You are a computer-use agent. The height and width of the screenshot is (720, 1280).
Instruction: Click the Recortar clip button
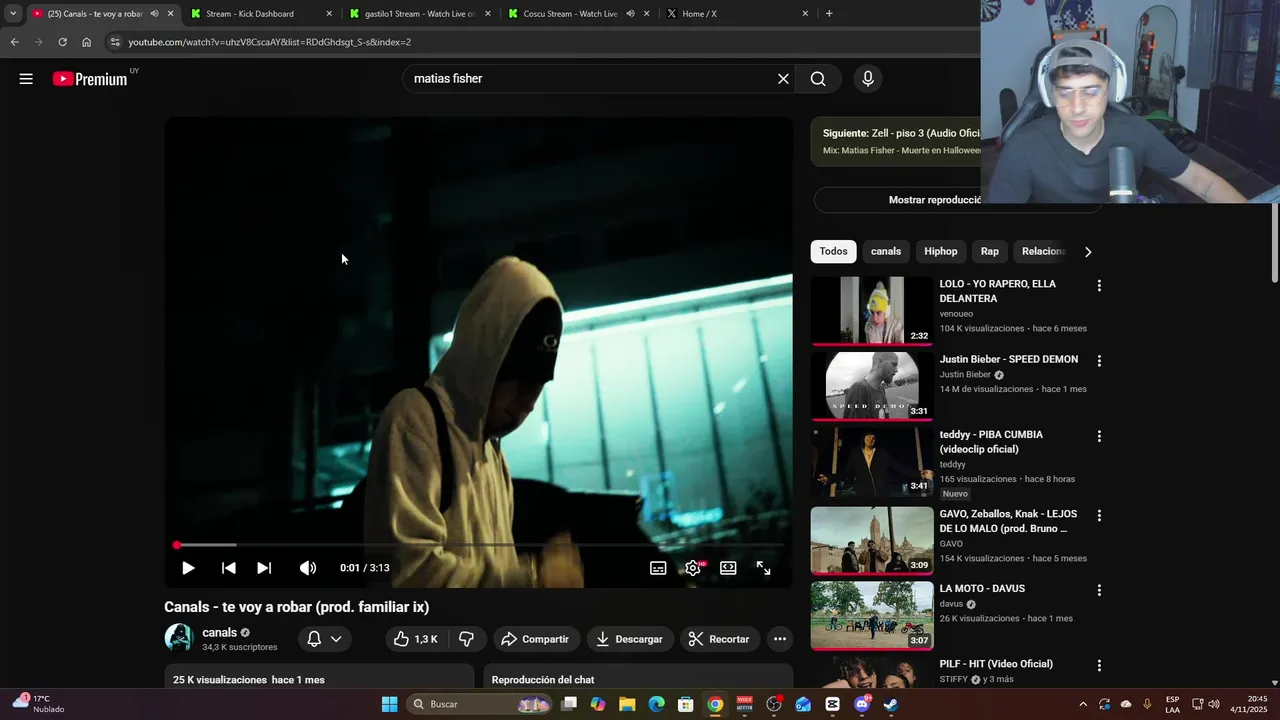719,639
